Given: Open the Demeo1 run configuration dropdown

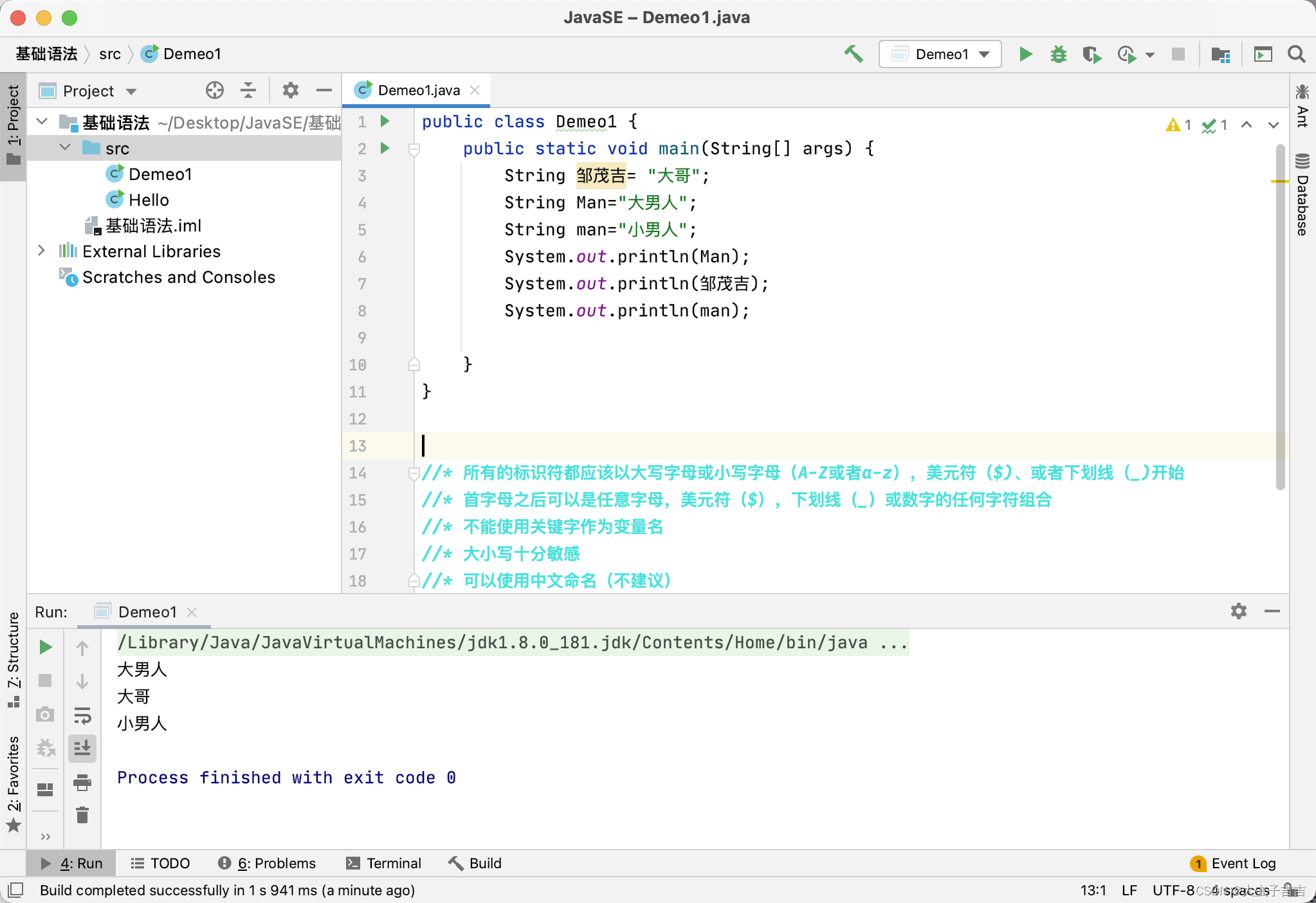Looking at the screenshot, I should click(x=940, y=54).
